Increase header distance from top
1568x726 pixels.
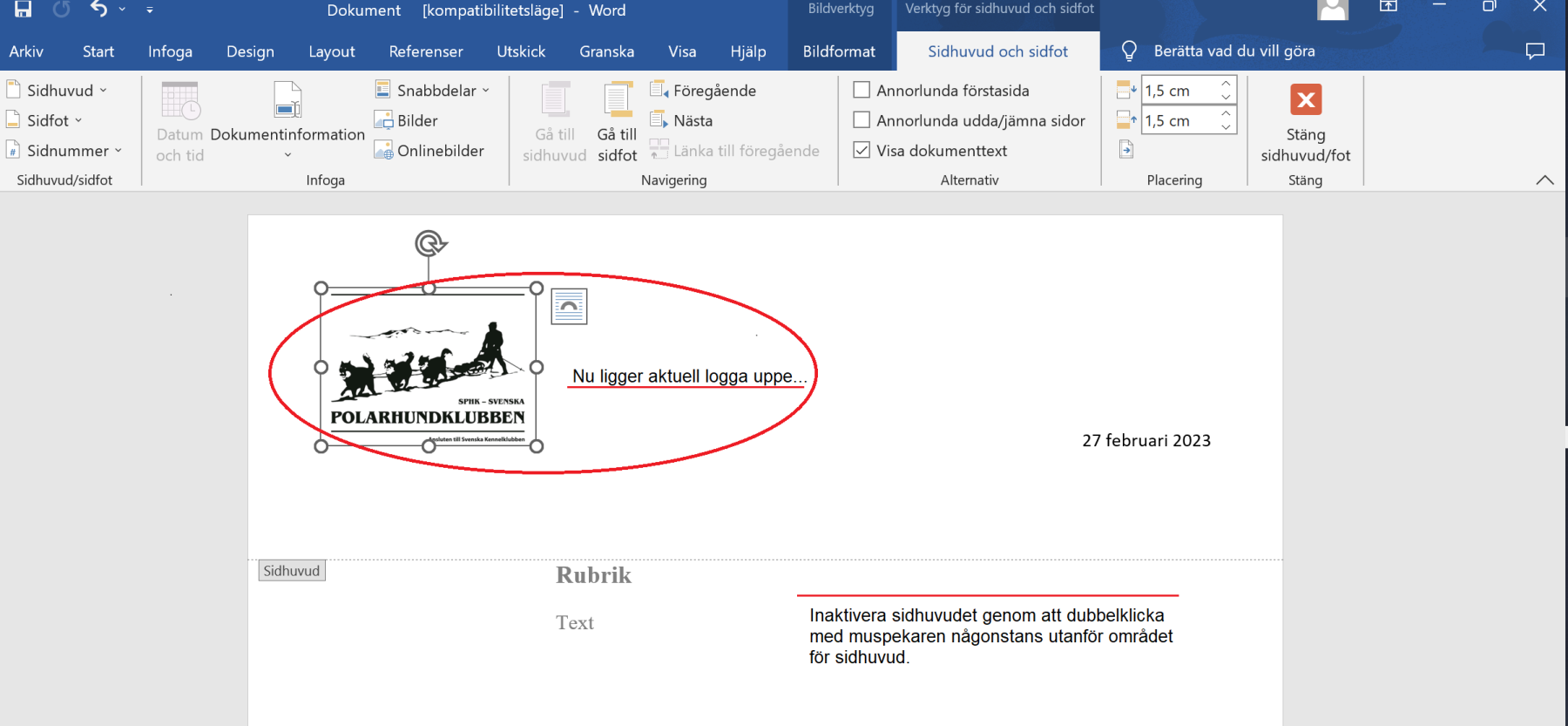[x=1227, y=84]
